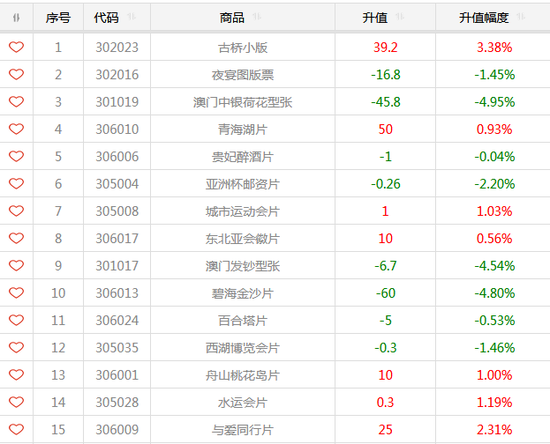Favorite the 西湖博览会片 row heart icon
Screen dimensions: 550x444
point(16,348)
